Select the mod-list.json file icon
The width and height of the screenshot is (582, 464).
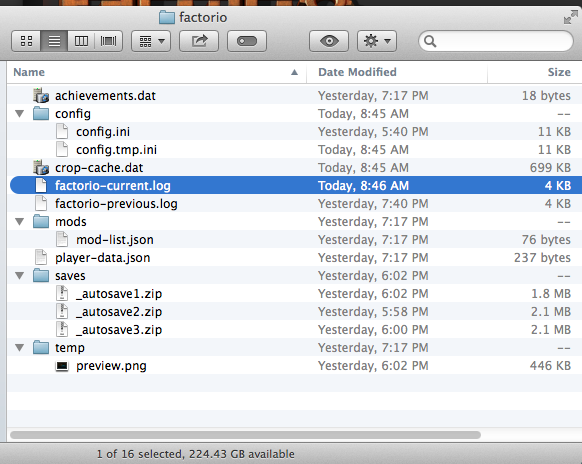62,239
